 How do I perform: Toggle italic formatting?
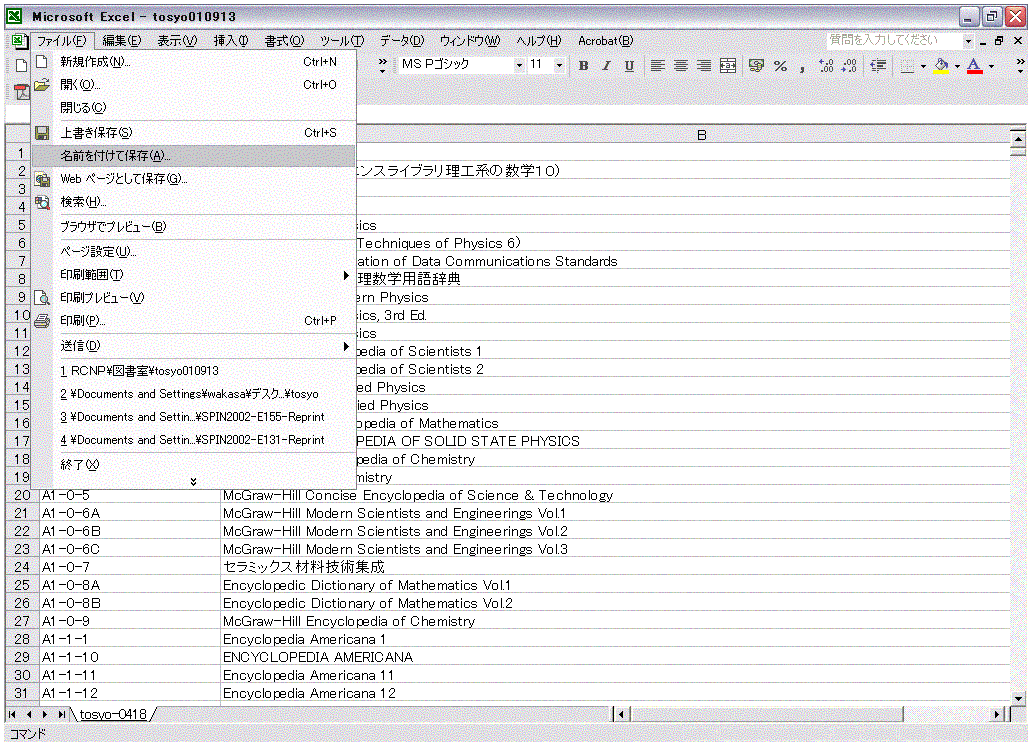(606, 66)
